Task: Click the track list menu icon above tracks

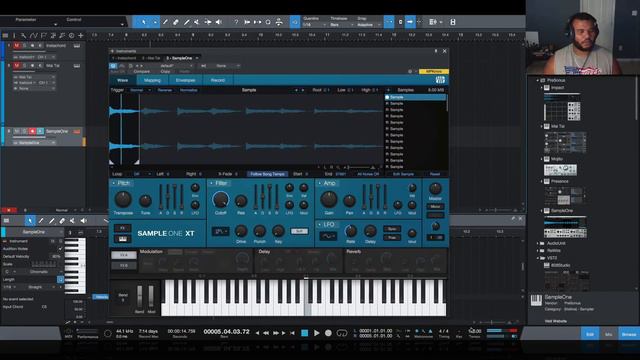Action: point(5,36)
